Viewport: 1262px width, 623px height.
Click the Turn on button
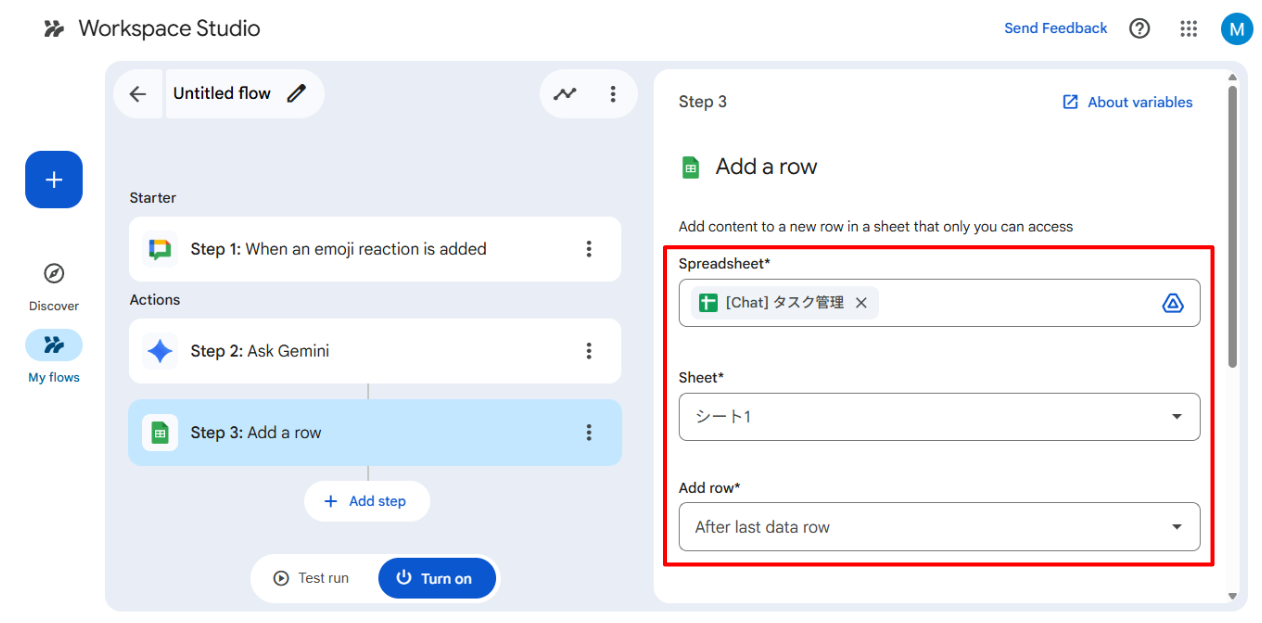click(436, 578)
